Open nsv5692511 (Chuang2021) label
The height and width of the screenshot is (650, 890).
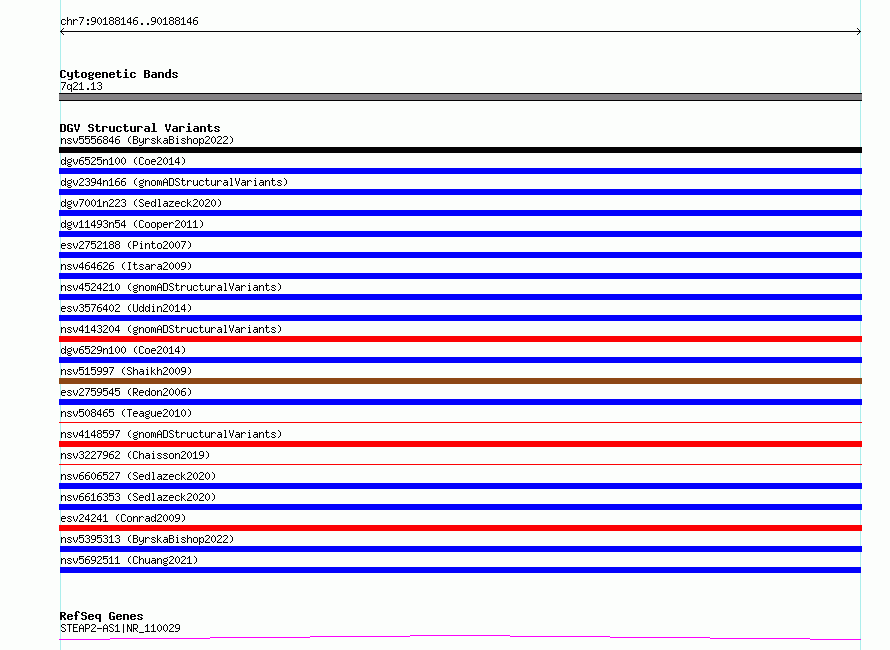[129, 560]
